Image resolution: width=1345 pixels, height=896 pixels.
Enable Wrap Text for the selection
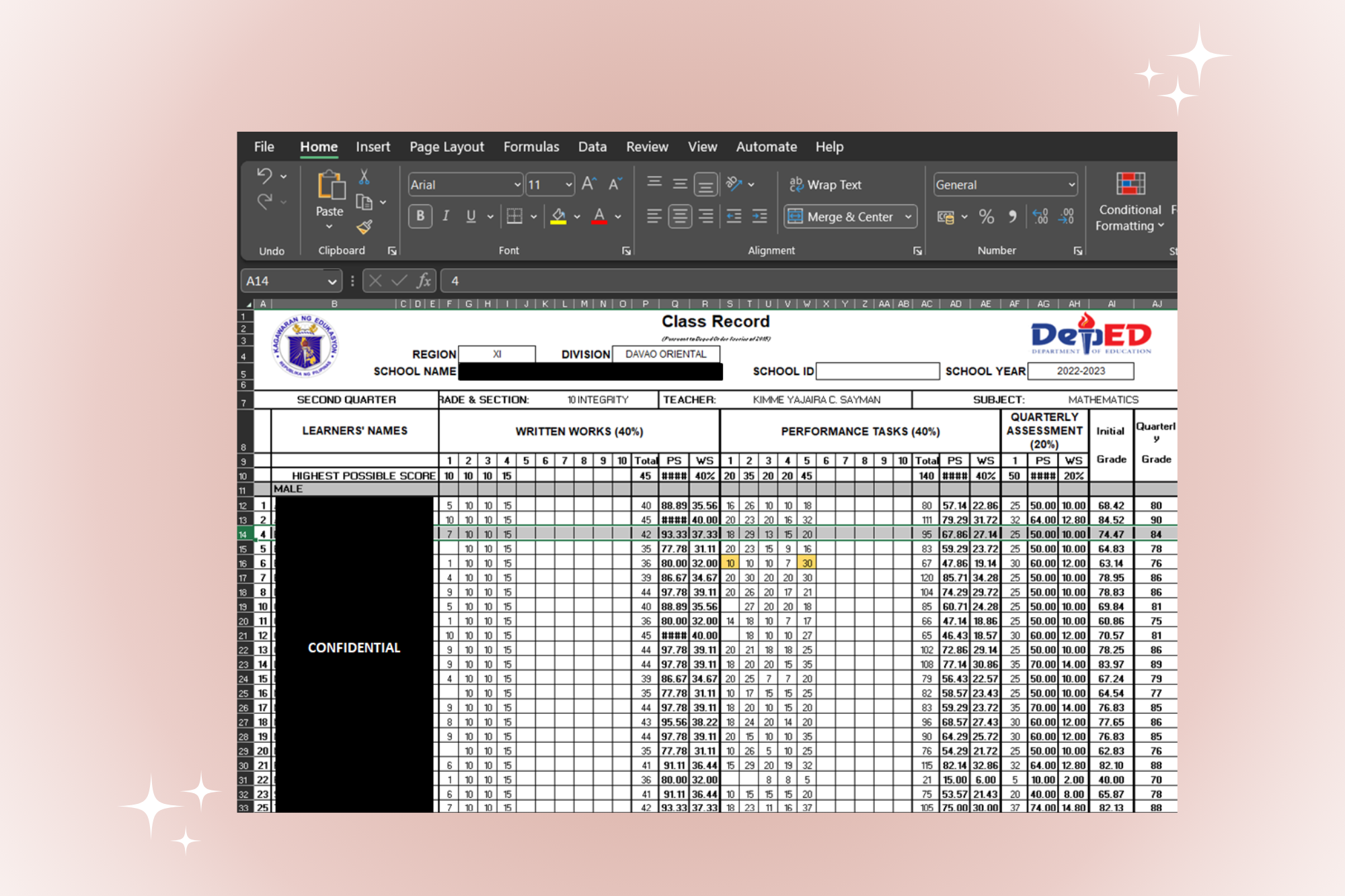pos(828,184)
